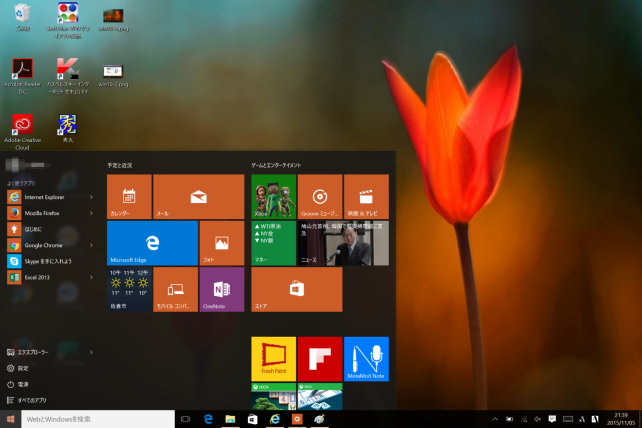
Task: Open the Groove Music tile
Action: 320,197
